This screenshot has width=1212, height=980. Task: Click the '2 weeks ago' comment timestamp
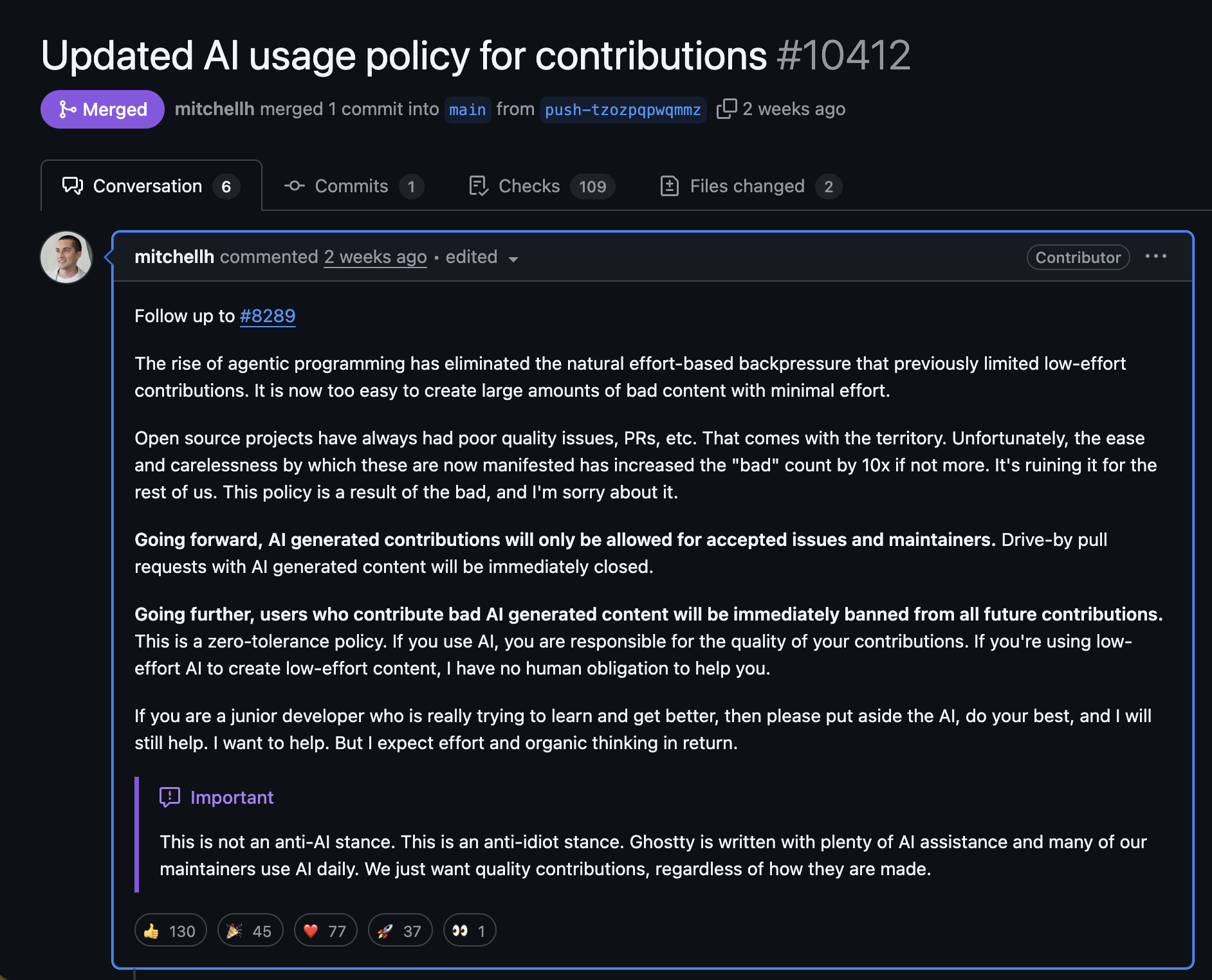click(375, 257)
